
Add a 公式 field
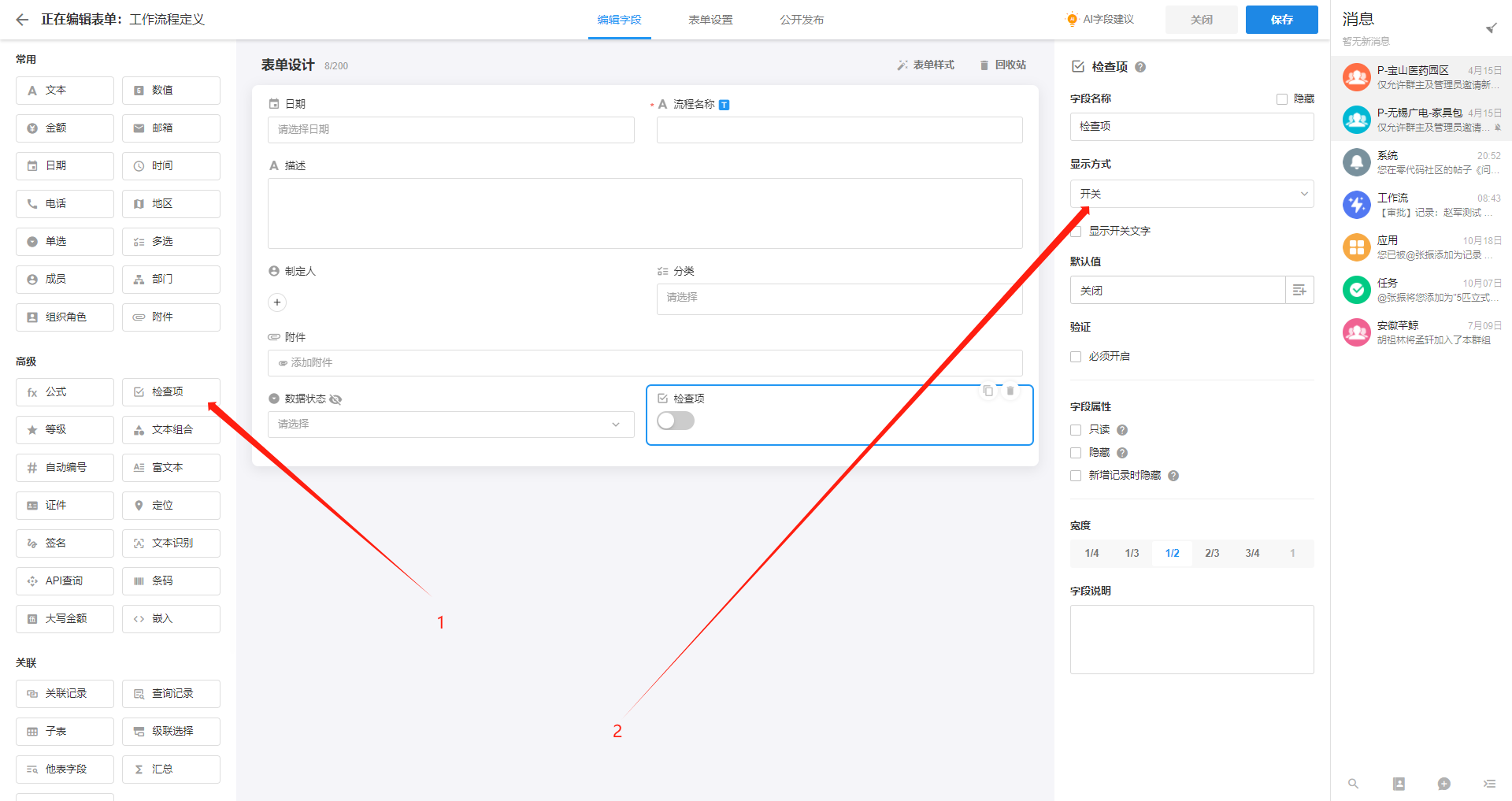pyautogui.click(x=65, y=392)
